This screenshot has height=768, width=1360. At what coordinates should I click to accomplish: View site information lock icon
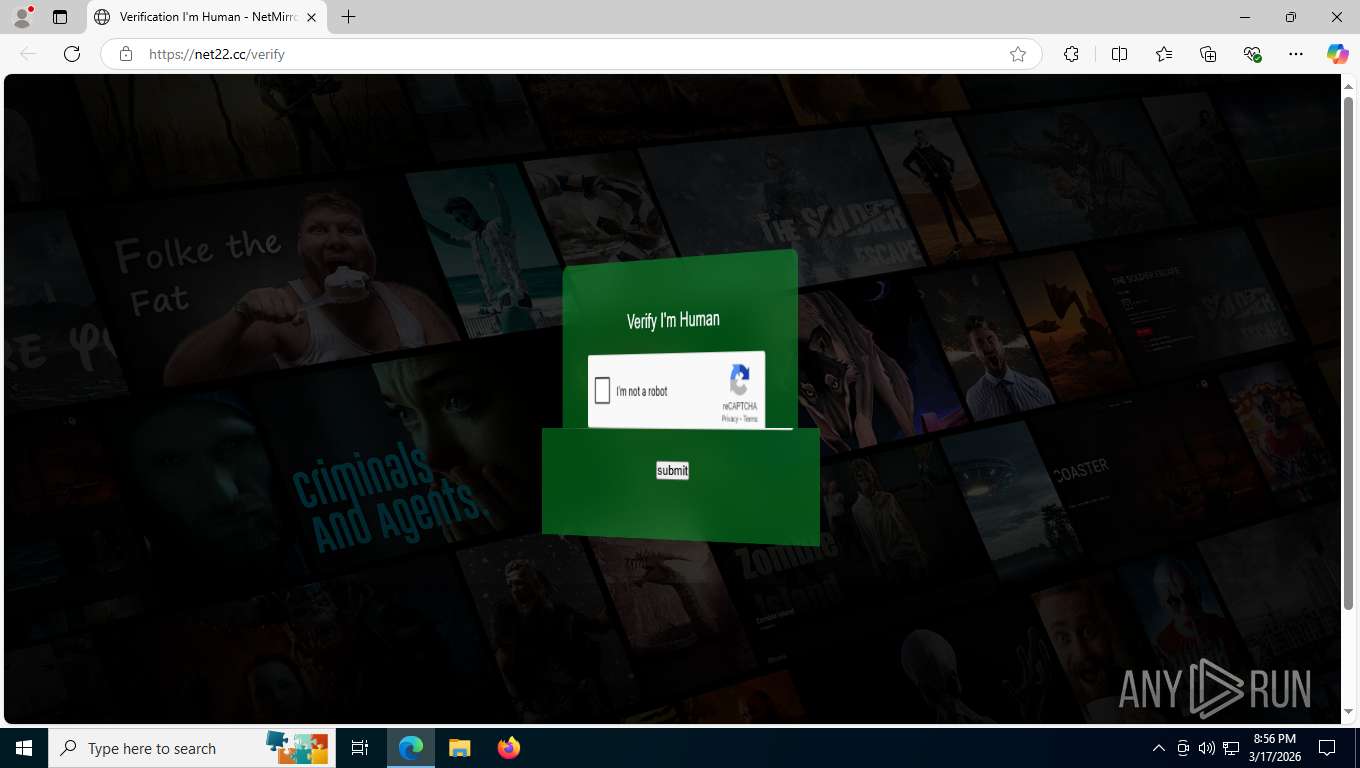point(126,54)
